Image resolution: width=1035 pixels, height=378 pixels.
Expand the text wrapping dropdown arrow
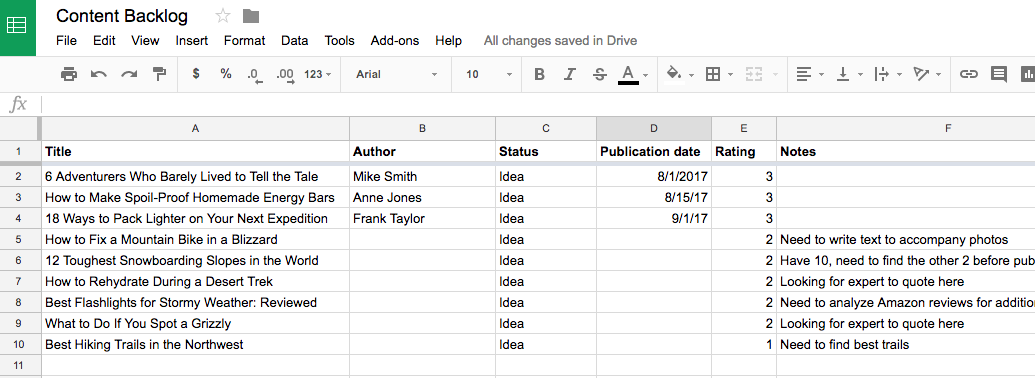[900, 75]
